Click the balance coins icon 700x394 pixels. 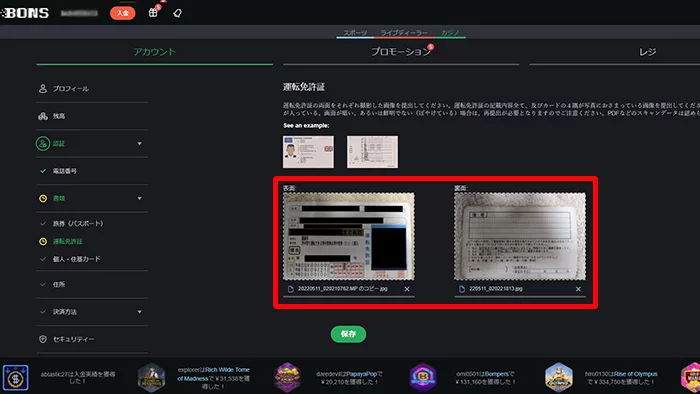pyautogui.click(x=43, y=116)
